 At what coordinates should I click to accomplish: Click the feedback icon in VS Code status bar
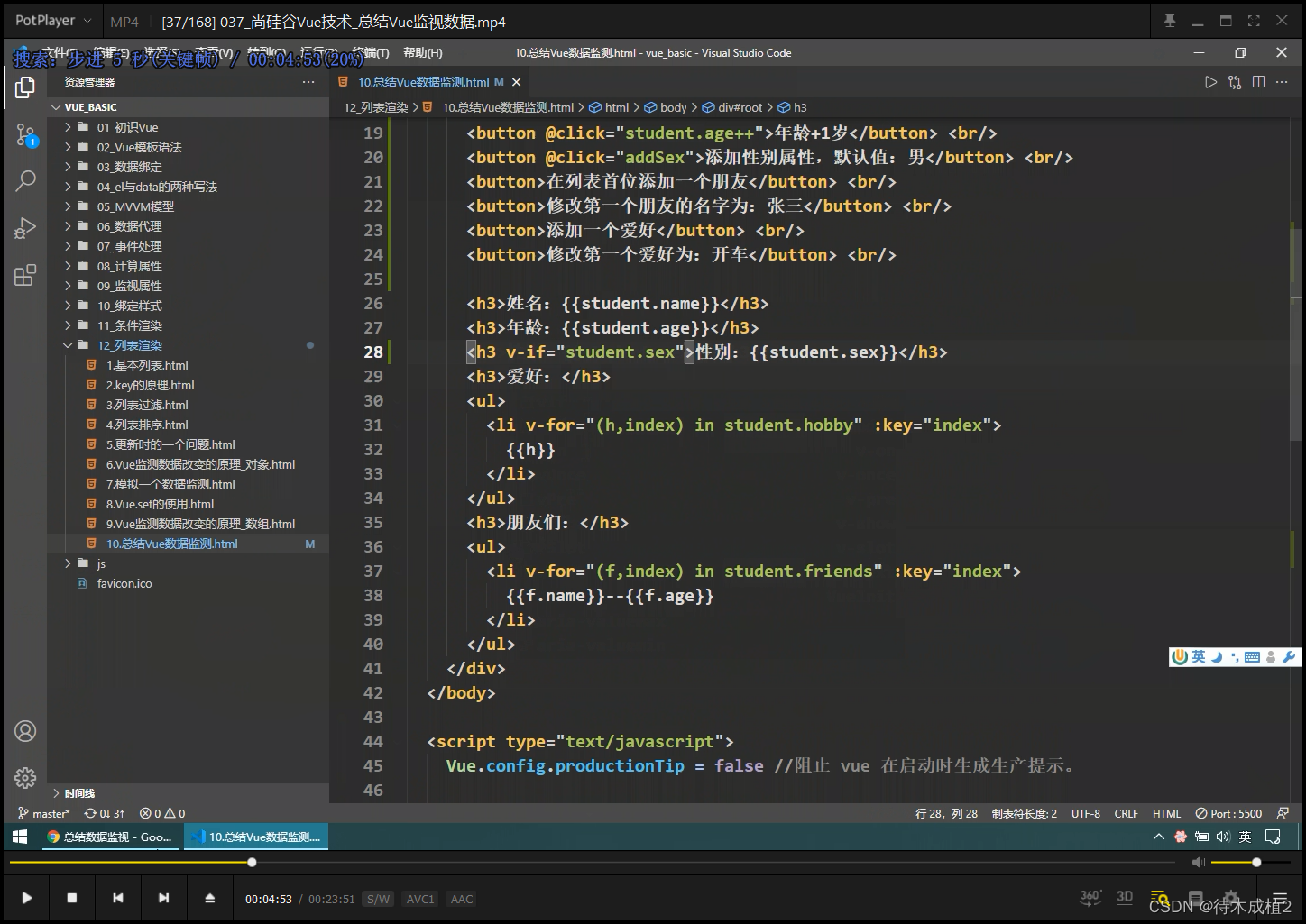coord(1283,813)
